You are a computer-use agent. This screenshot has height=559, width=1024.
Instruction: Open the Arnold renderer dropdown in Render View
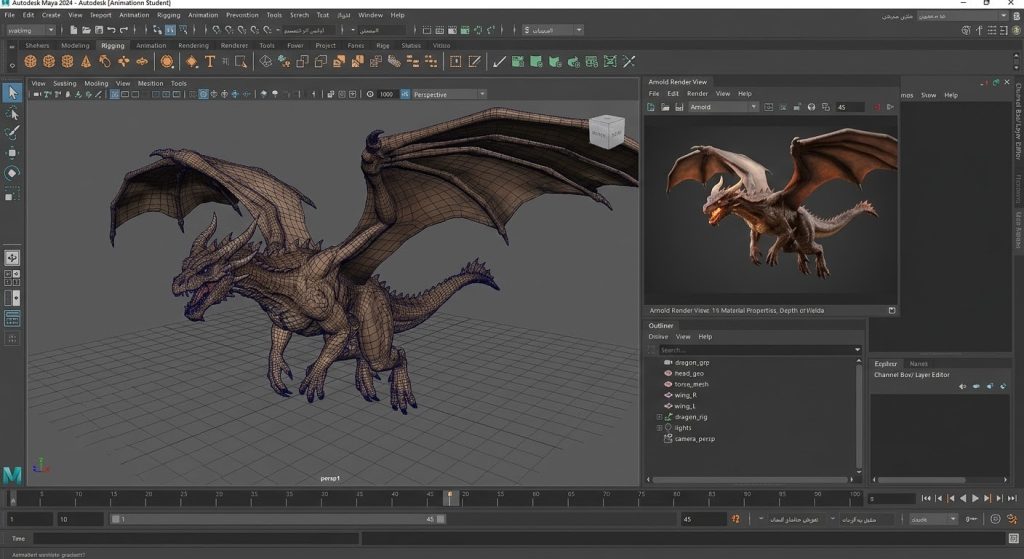click(723, 107)
